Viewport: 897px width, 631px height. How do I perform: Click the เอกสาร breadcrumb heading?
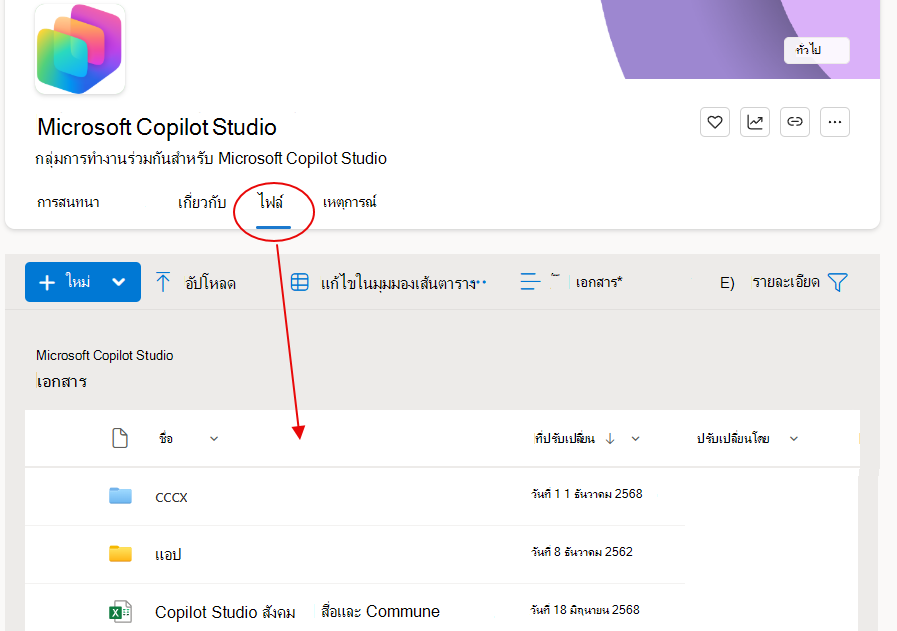(x=62, y=382)
